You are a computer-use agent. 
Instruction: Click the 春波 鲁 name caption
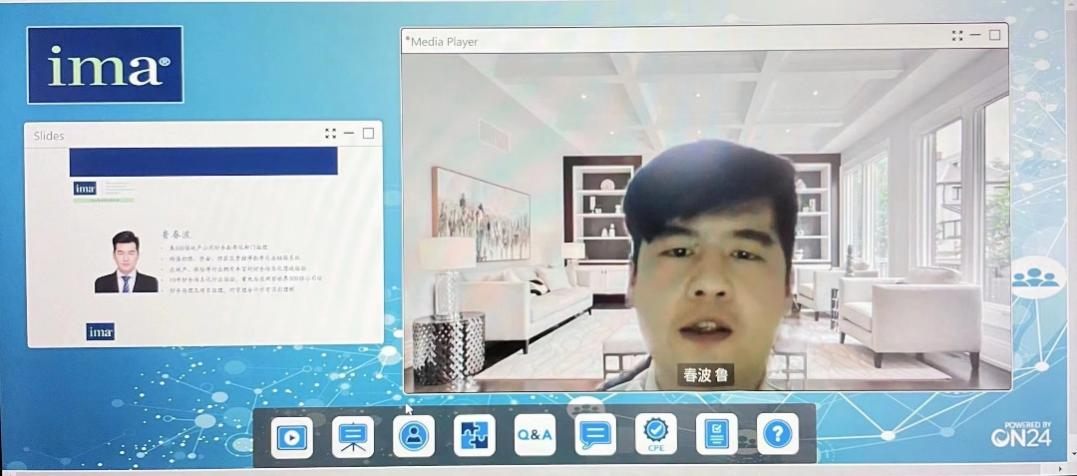pos(706,375)
